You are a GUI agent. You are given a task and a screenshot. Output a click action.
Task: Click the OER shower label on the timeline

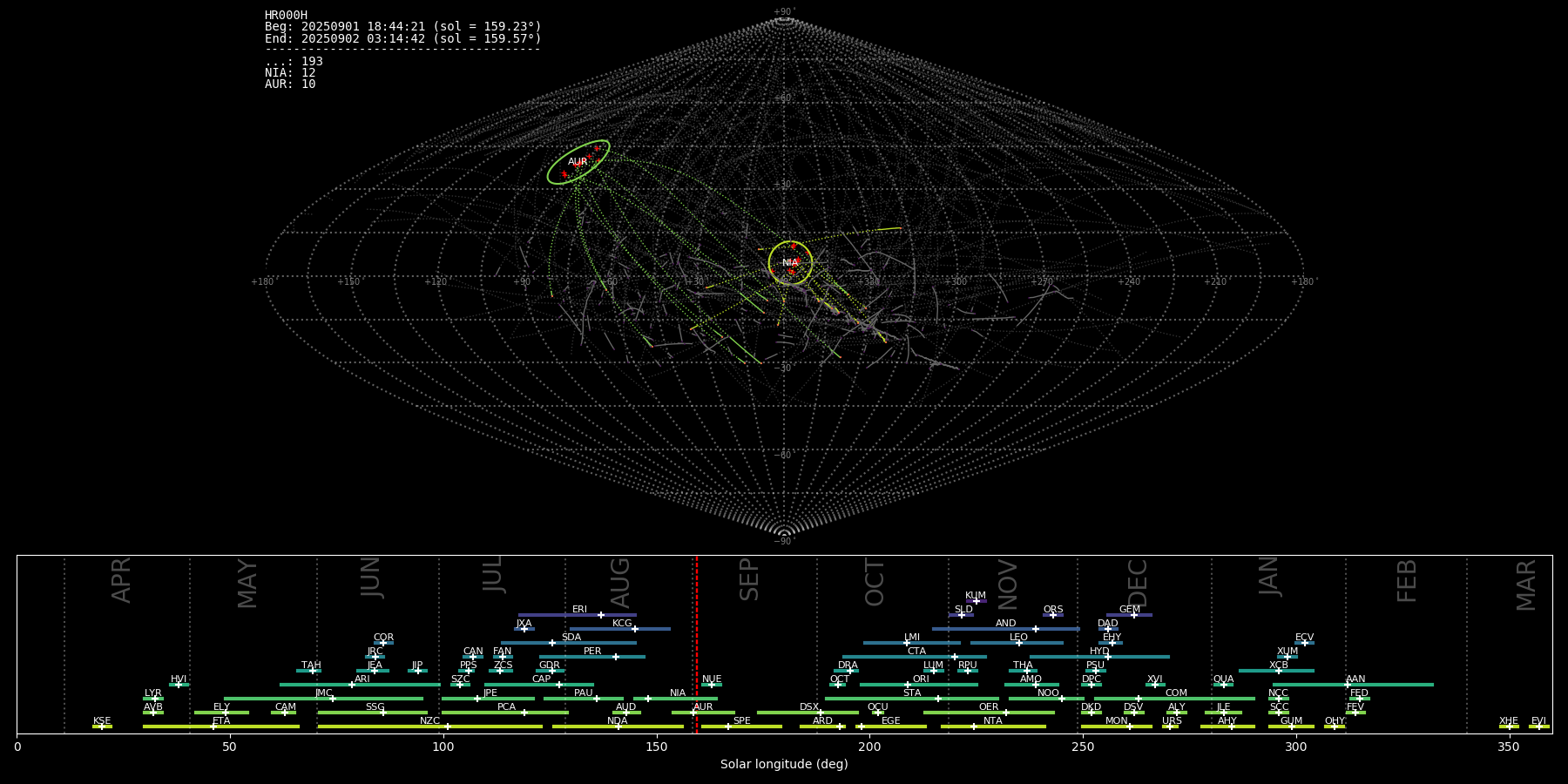[x=989, y=706]
